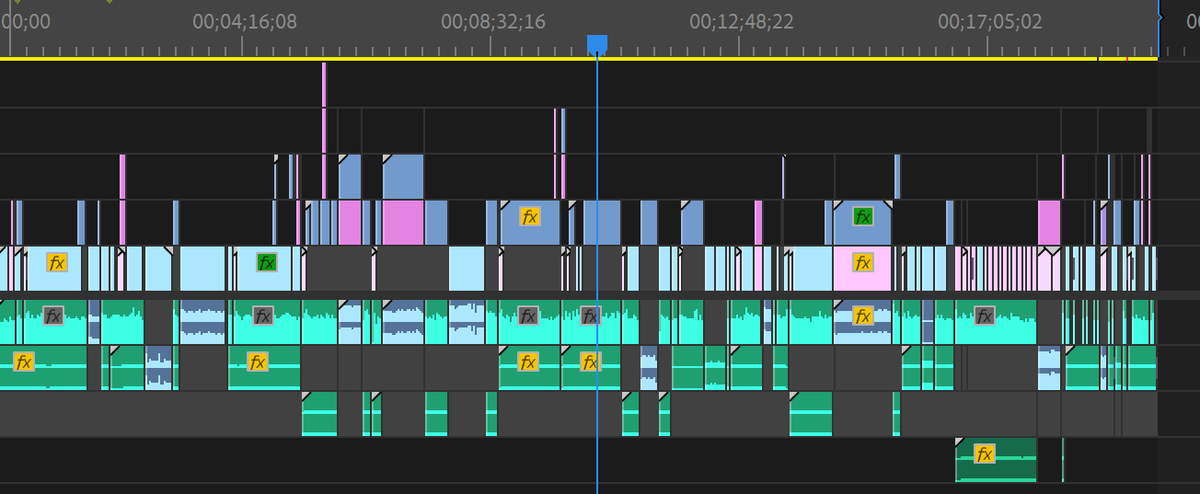This screenshot has width=1200, height=494.
Task: Click third yellow fx badge on second audio track
Action: (x=528, y=361)
